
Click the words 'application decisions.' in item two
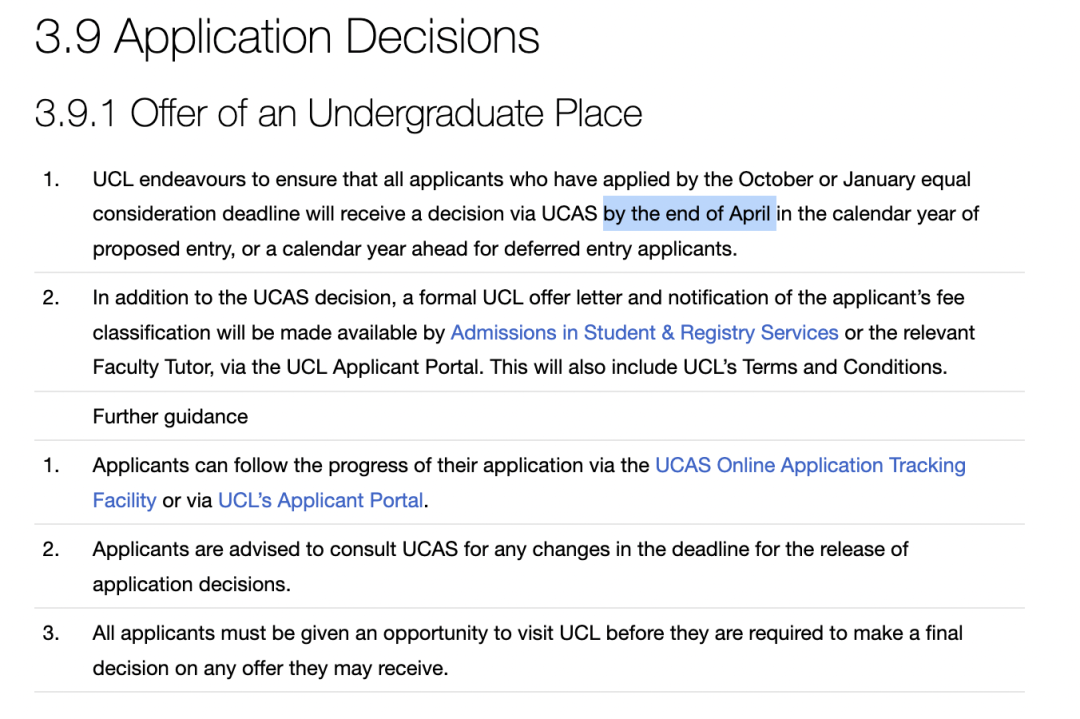[191, 585]
